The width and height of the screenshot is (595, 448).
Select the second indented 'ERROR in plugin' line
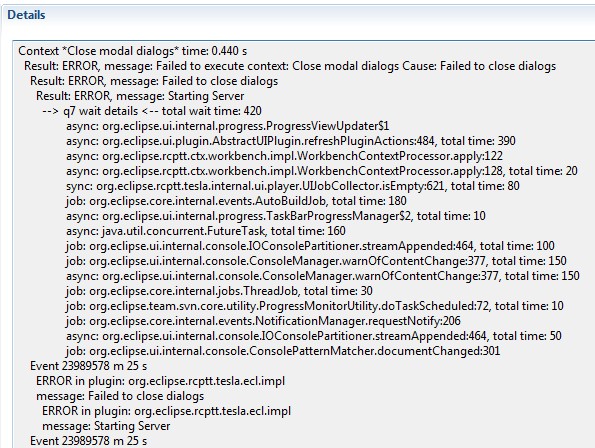pyautogui.click(x=167, y=411)
